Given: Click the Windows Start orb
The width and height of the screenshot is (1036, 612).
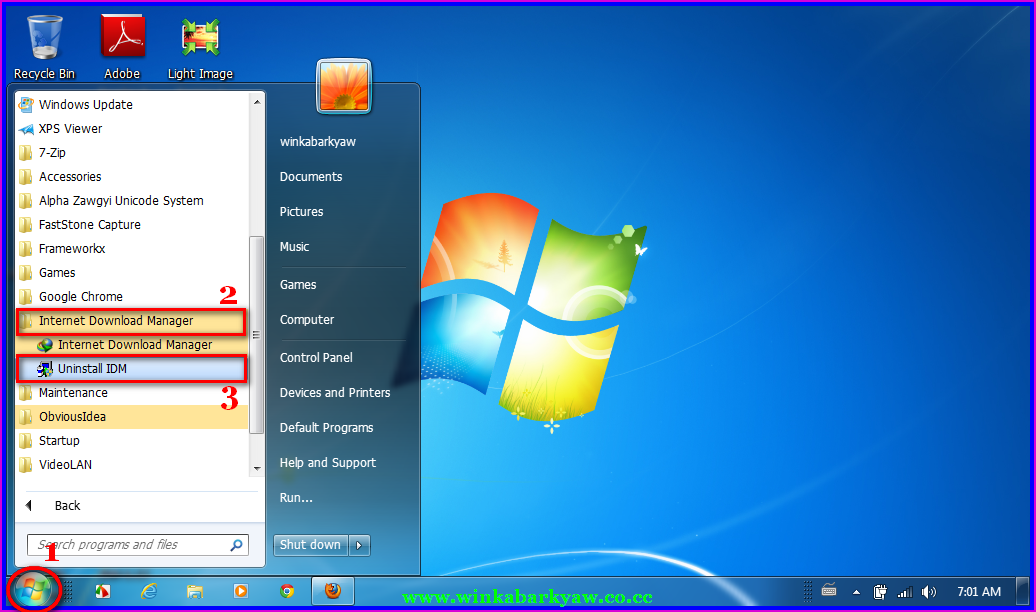Looking at the screenshot, I should pos(33,590).
